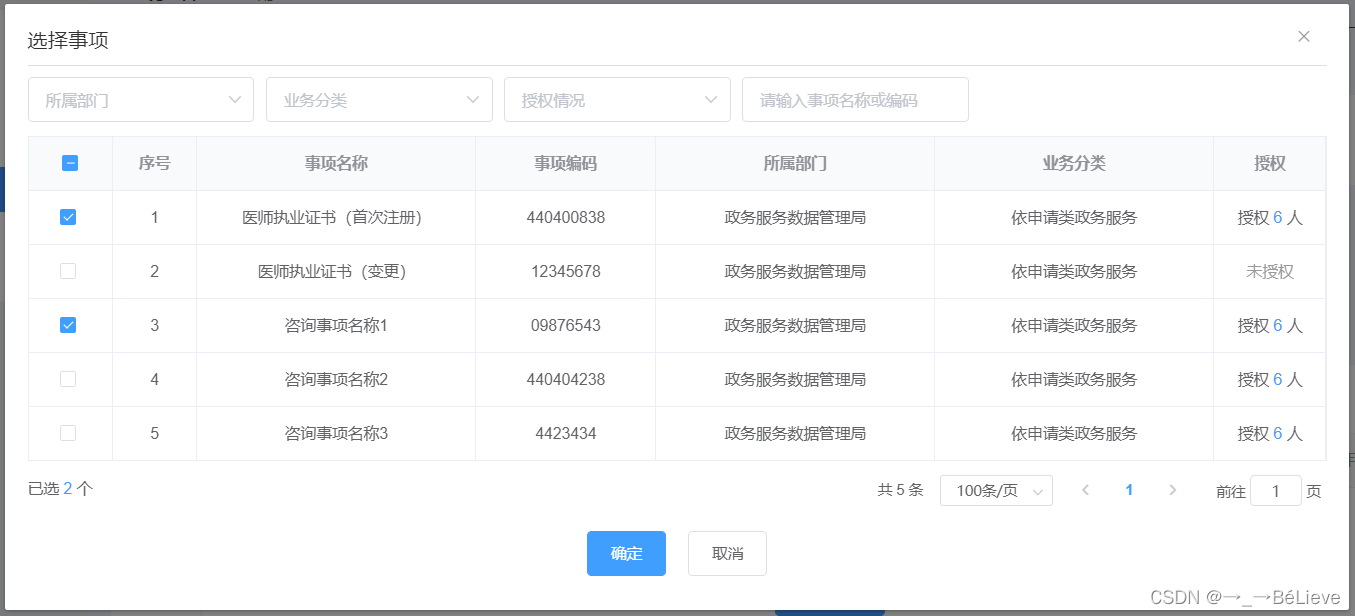Toggle the select-all checkbox in the header
Viewport: 1355px width, 616px height.
70,163
